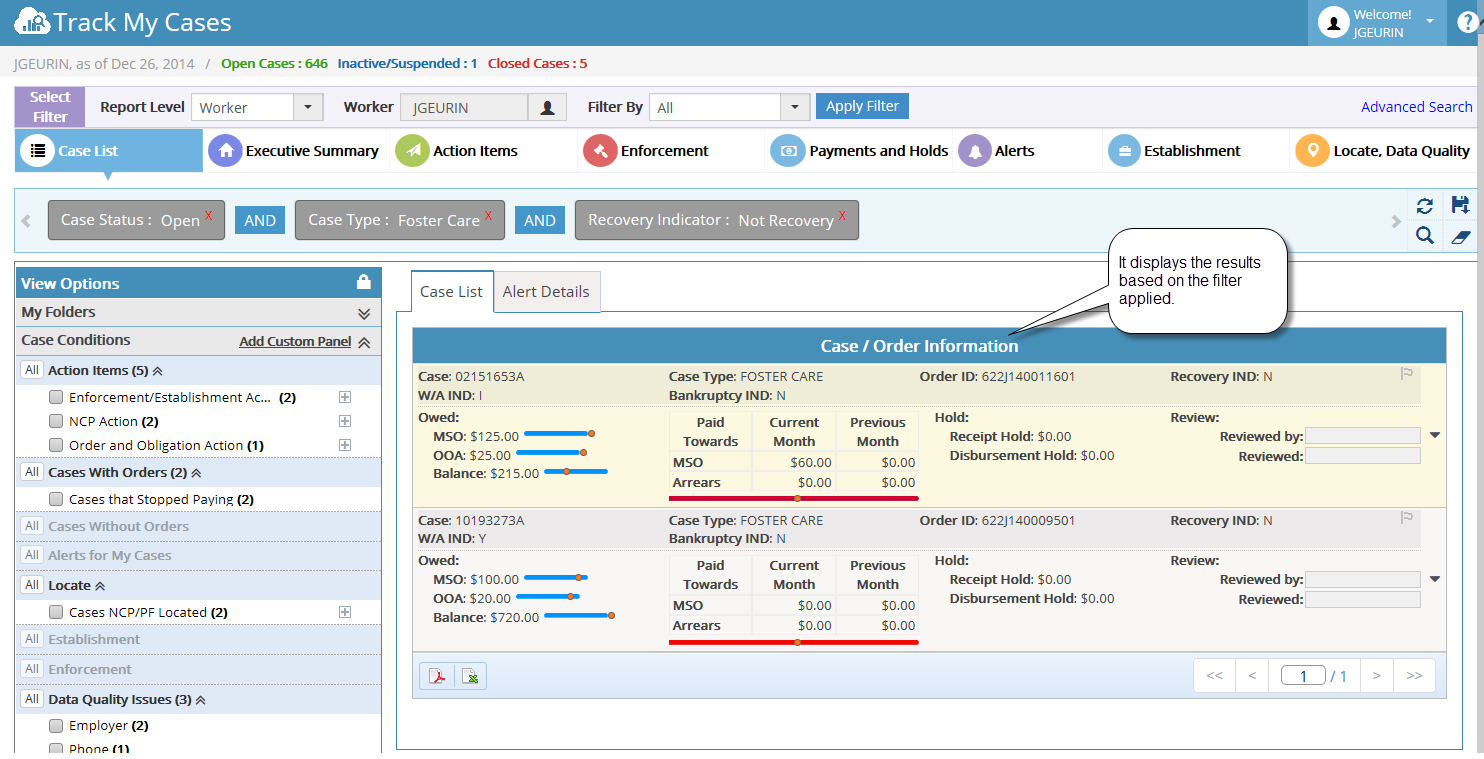Click the first AND operator button

click(x=260, y=220)
